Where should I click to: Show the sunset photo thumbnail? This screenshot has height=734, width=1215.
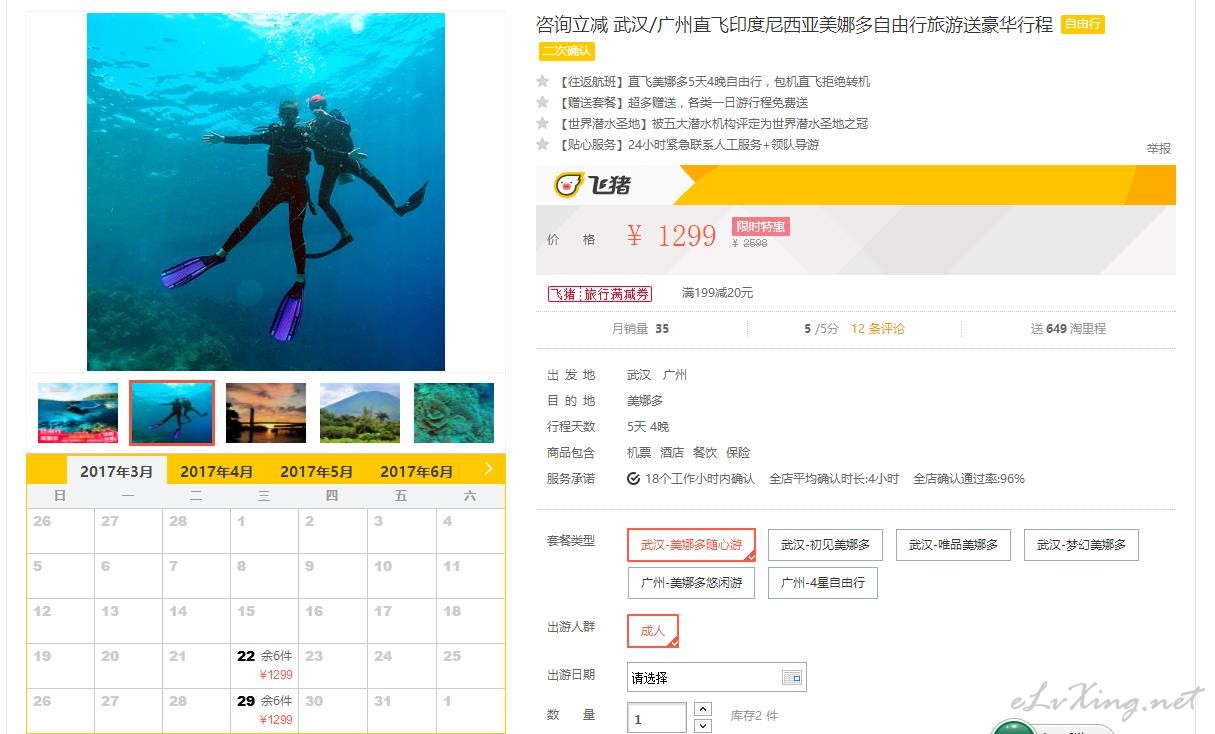(266, 412)
